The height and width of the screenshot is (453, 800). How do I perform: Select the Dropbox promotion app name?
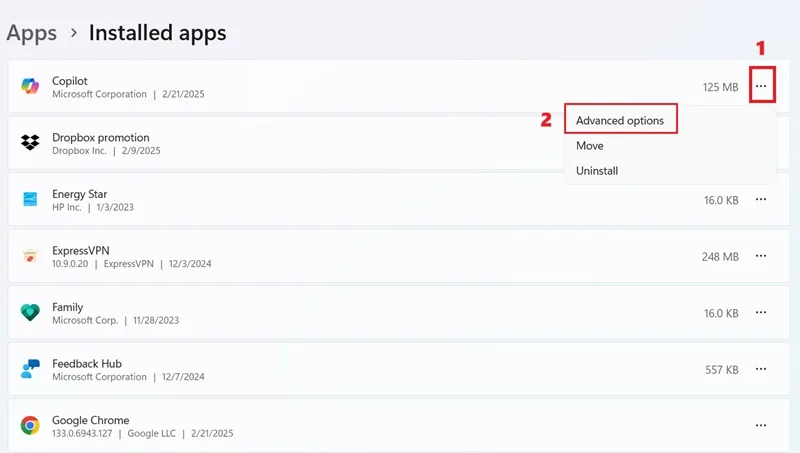click(101, 137)
